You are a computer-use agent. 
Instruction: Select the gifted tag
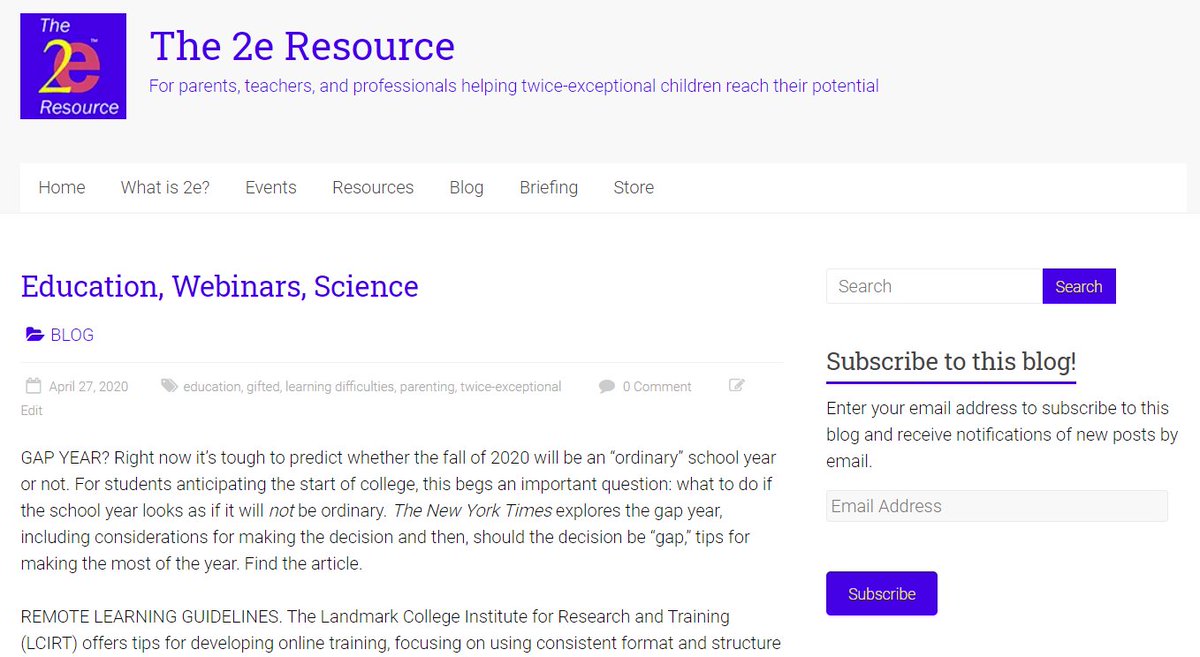click(x=264, y=386)
